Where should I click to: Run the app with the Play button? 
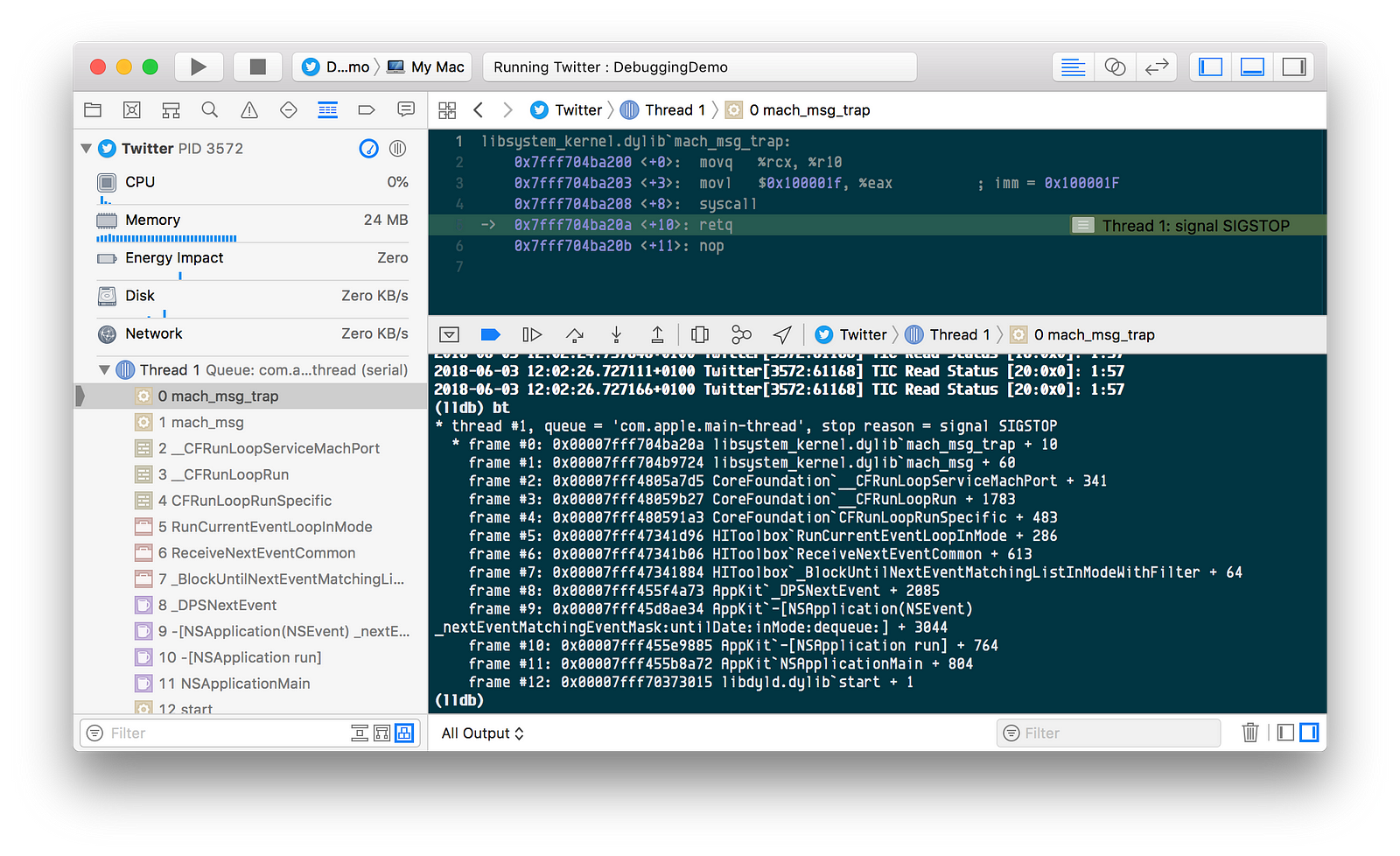click(199, 67)
